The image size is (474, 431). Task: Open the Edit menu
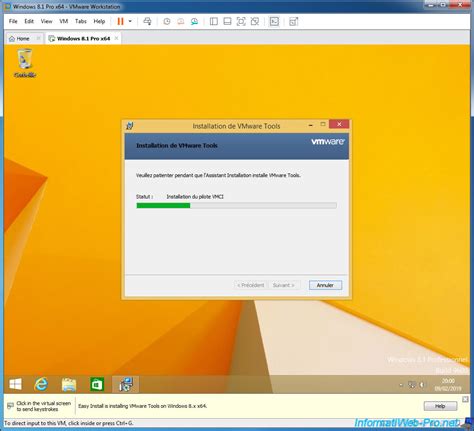pos(29,21)
